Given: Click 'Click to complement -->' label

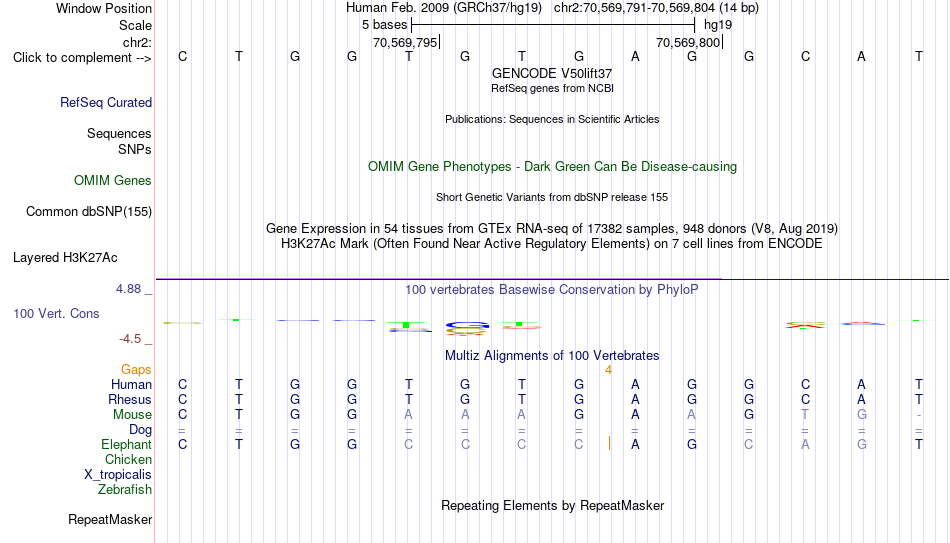Looking at the screenshot, I should [x=82, y=58].
